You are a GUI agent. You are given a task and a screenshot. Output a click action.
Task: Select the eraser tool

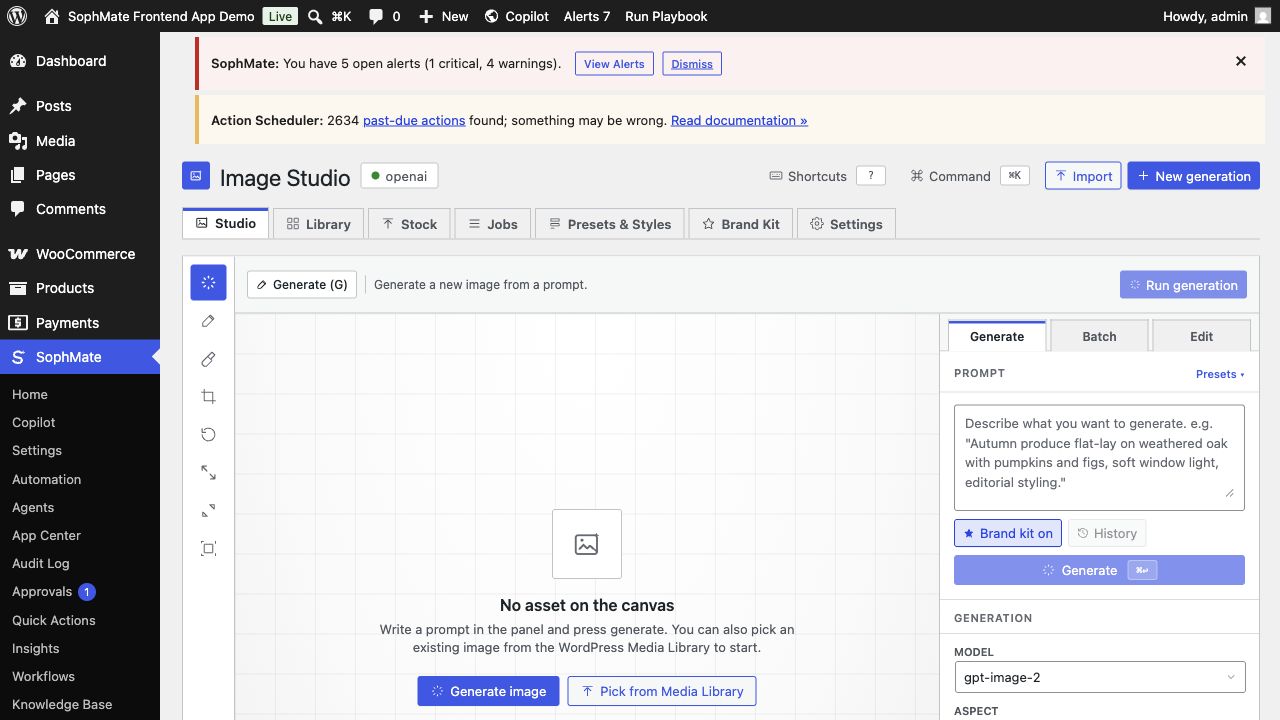208,359
